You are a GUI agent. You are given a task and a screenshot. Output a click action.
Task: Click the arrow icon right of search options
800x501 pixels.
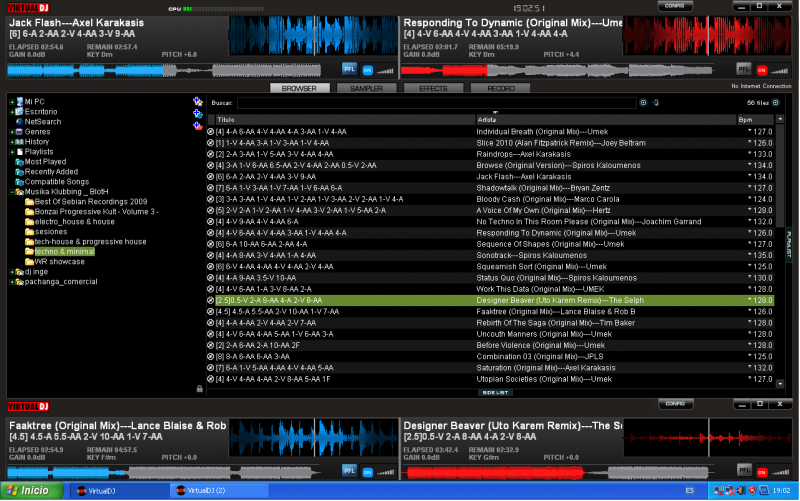tap(656, 103)
